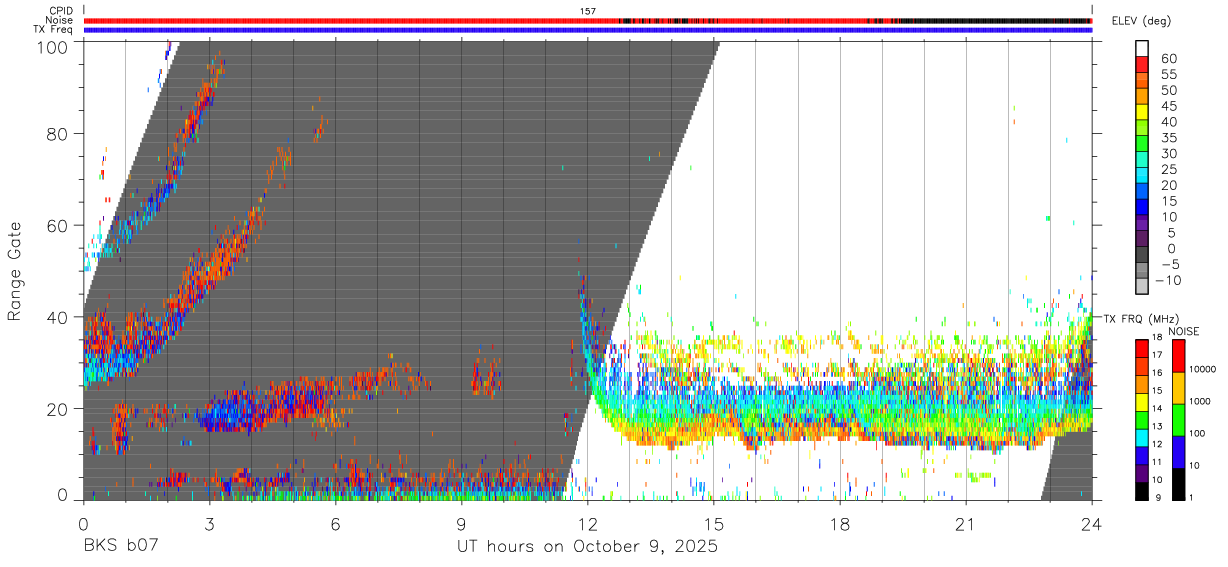Click the 6 tick label on the UT hours axis
Image resolution: width=1228 pixels, height=567 pixels.
(335, 523)
